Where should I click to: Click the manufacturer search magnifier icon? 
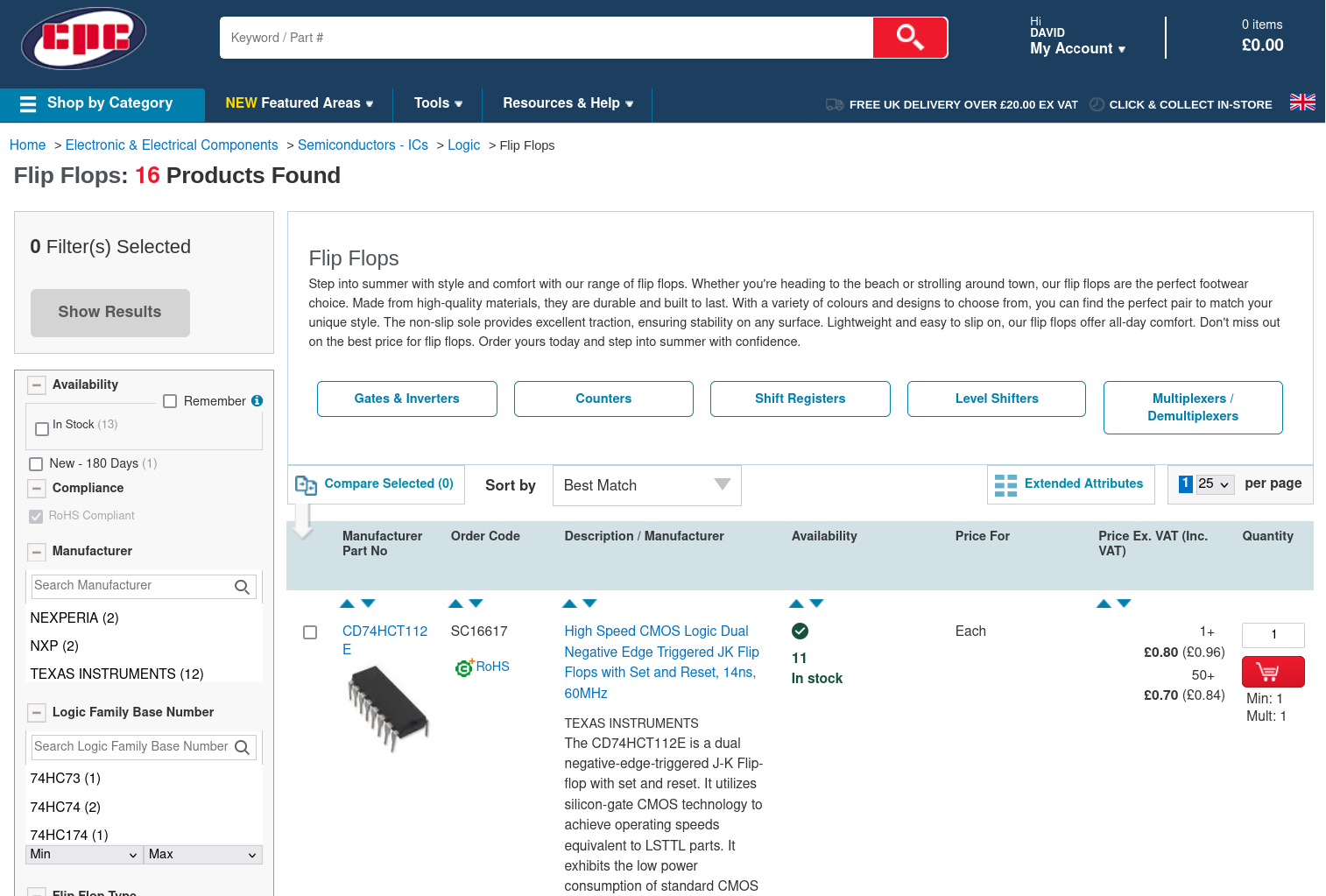[x=243, y=587]
